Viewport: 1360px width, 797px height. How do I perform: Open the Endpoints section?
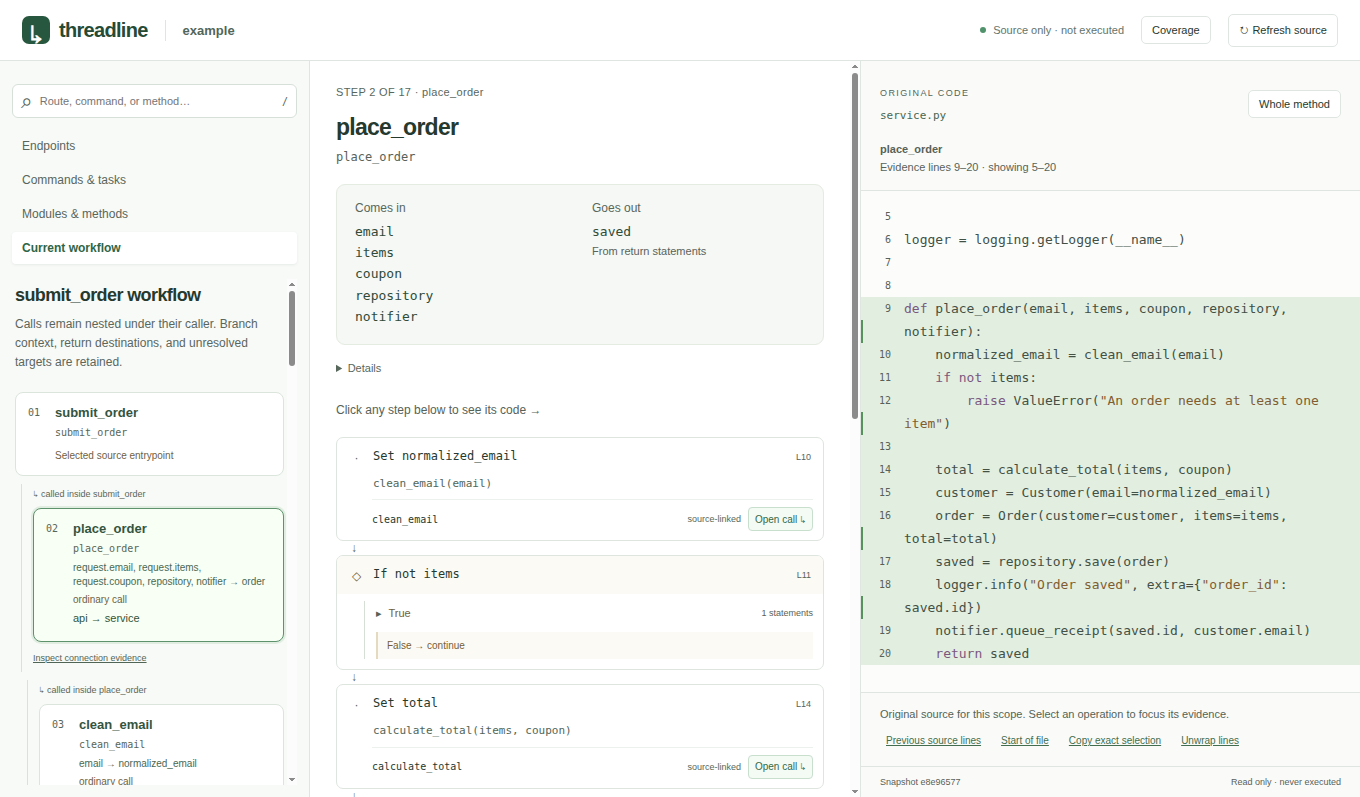(x=154, y=146)
